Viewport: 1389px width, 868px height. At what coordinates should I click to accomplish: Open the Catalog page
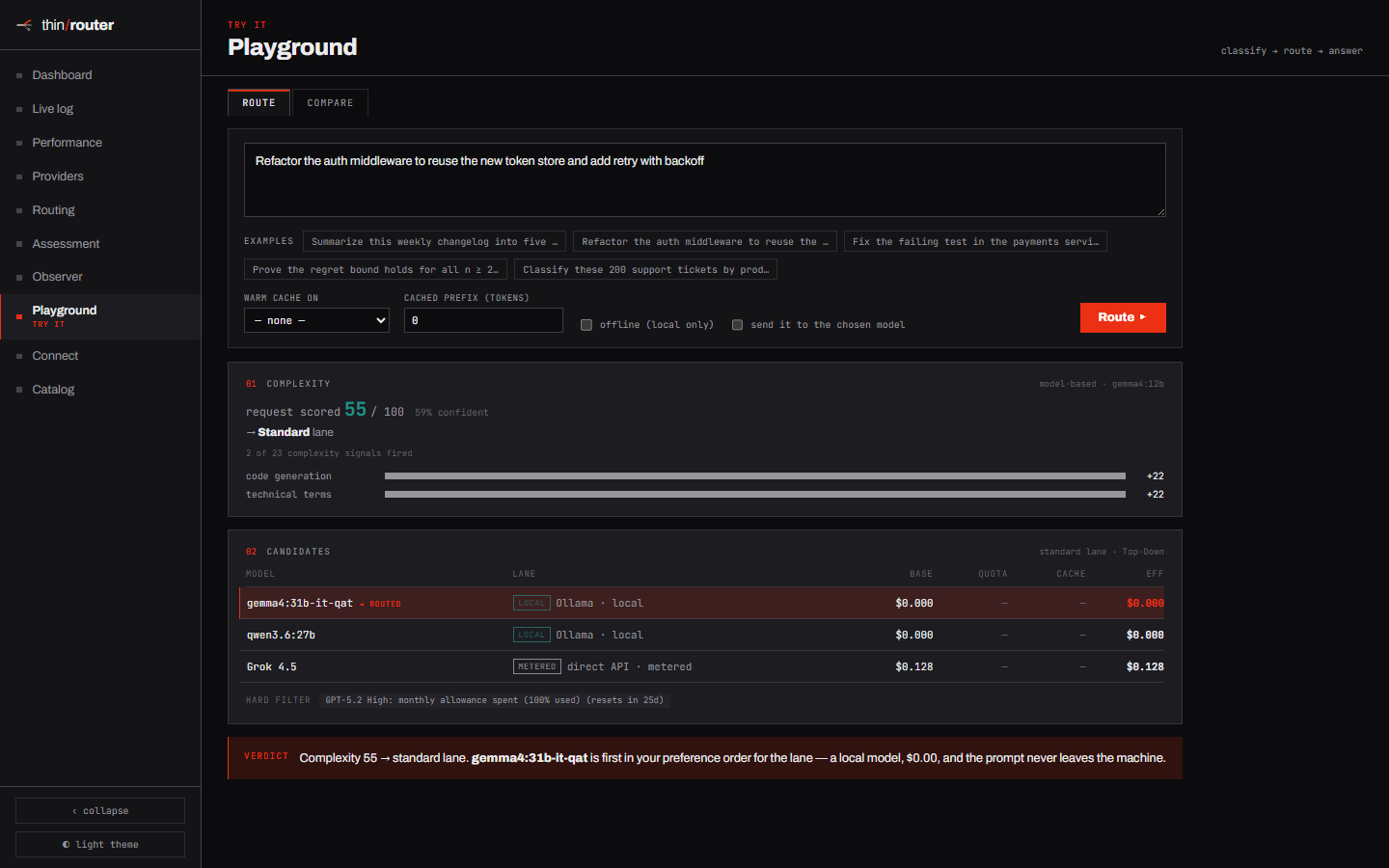click(100, 390)
